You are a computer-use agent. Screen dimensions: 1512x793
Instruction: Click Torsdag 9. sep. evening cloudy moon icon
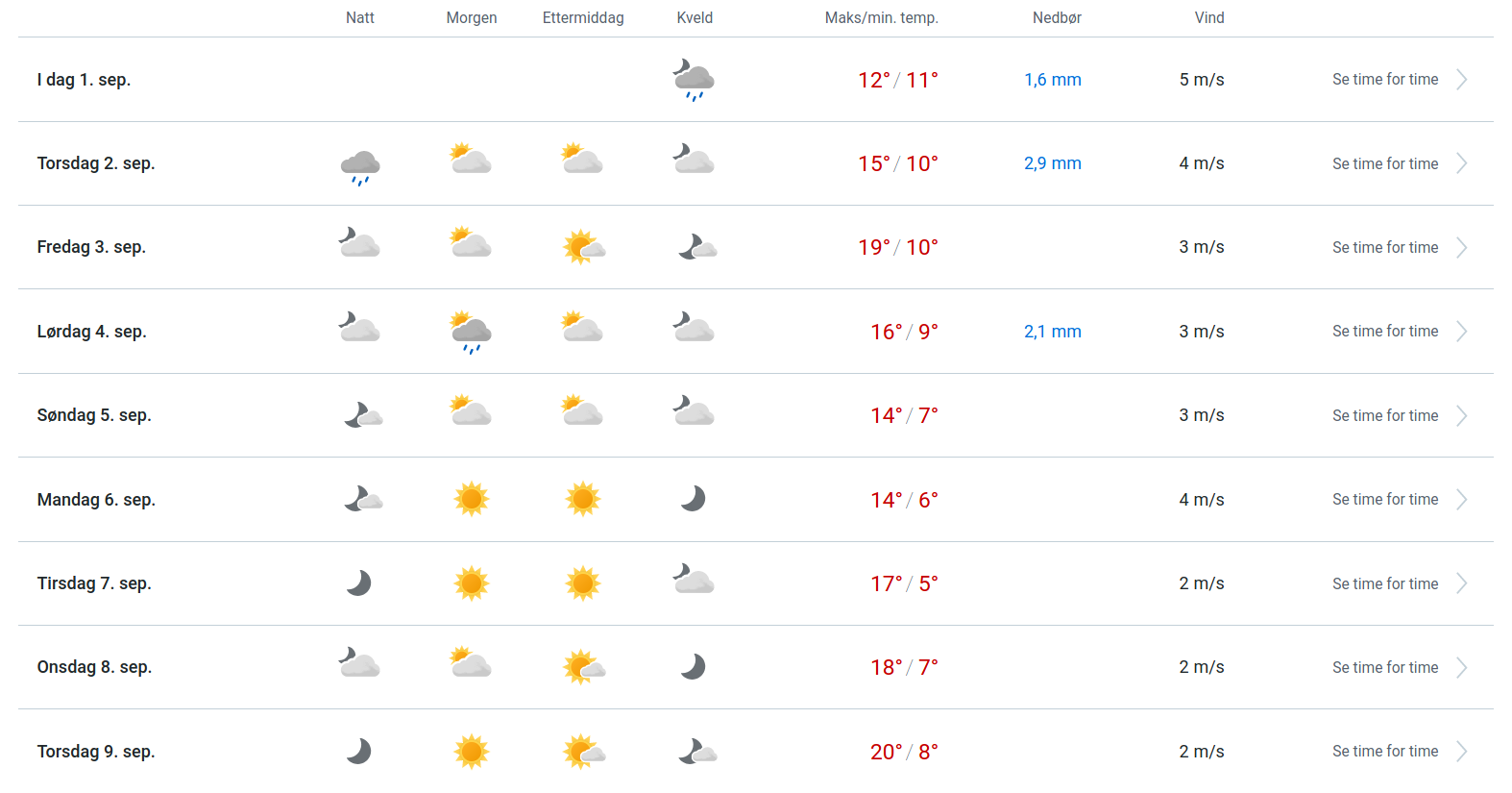(x=696, y=752)
